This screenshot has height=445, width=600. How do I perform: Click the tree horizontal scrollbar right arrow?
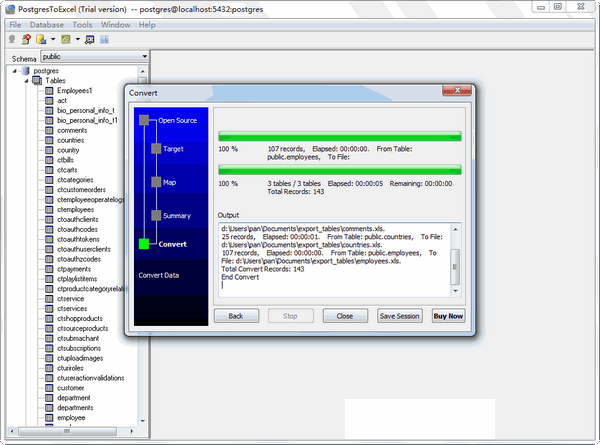coord(132,431)
